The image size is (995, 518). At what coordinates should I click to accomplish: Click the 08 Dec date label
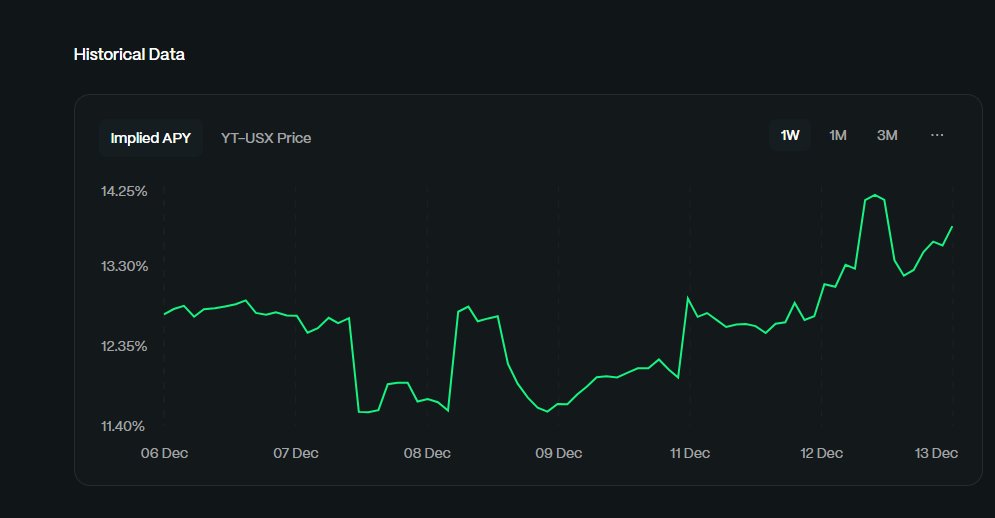(x=427, y=453)
